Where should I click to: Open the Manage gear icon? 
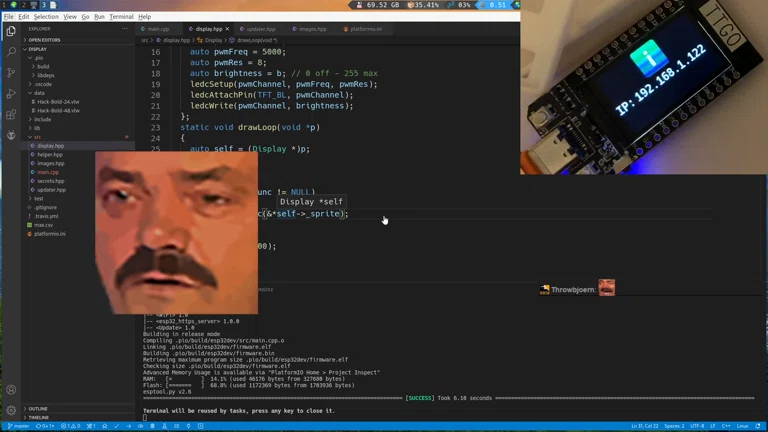click(11, 410)
